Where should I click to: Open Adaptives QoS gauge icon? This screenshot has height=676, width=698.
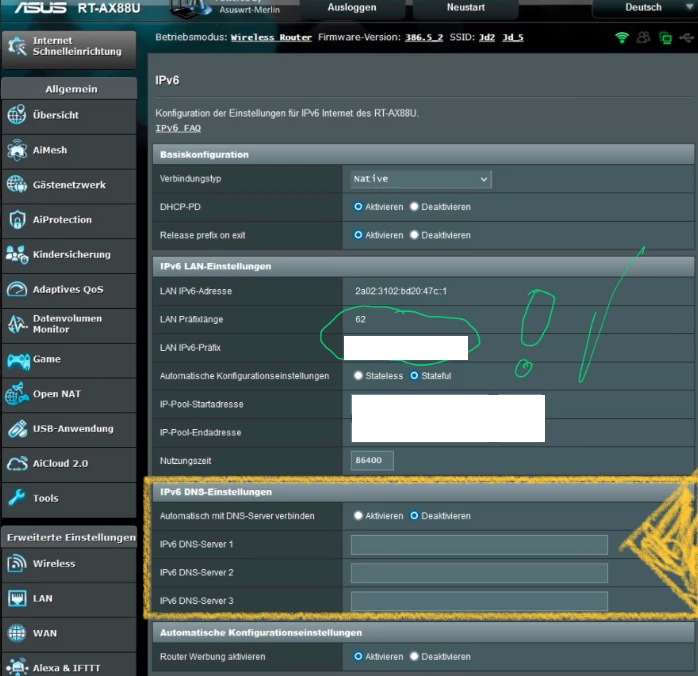pyautogui.click(x=17, y=289)
